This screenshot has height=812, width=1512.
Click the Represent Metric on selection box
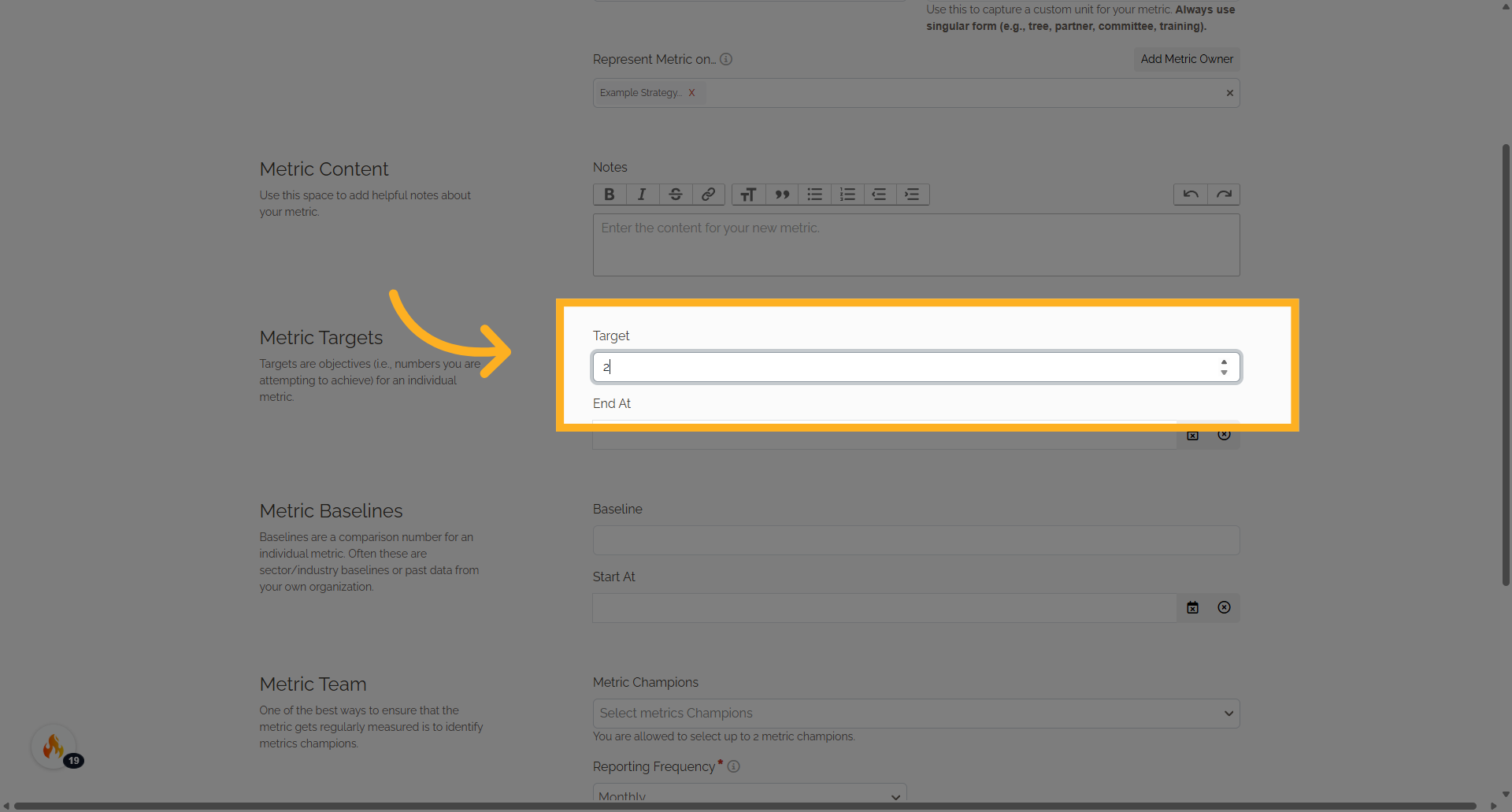click(916, 93)
